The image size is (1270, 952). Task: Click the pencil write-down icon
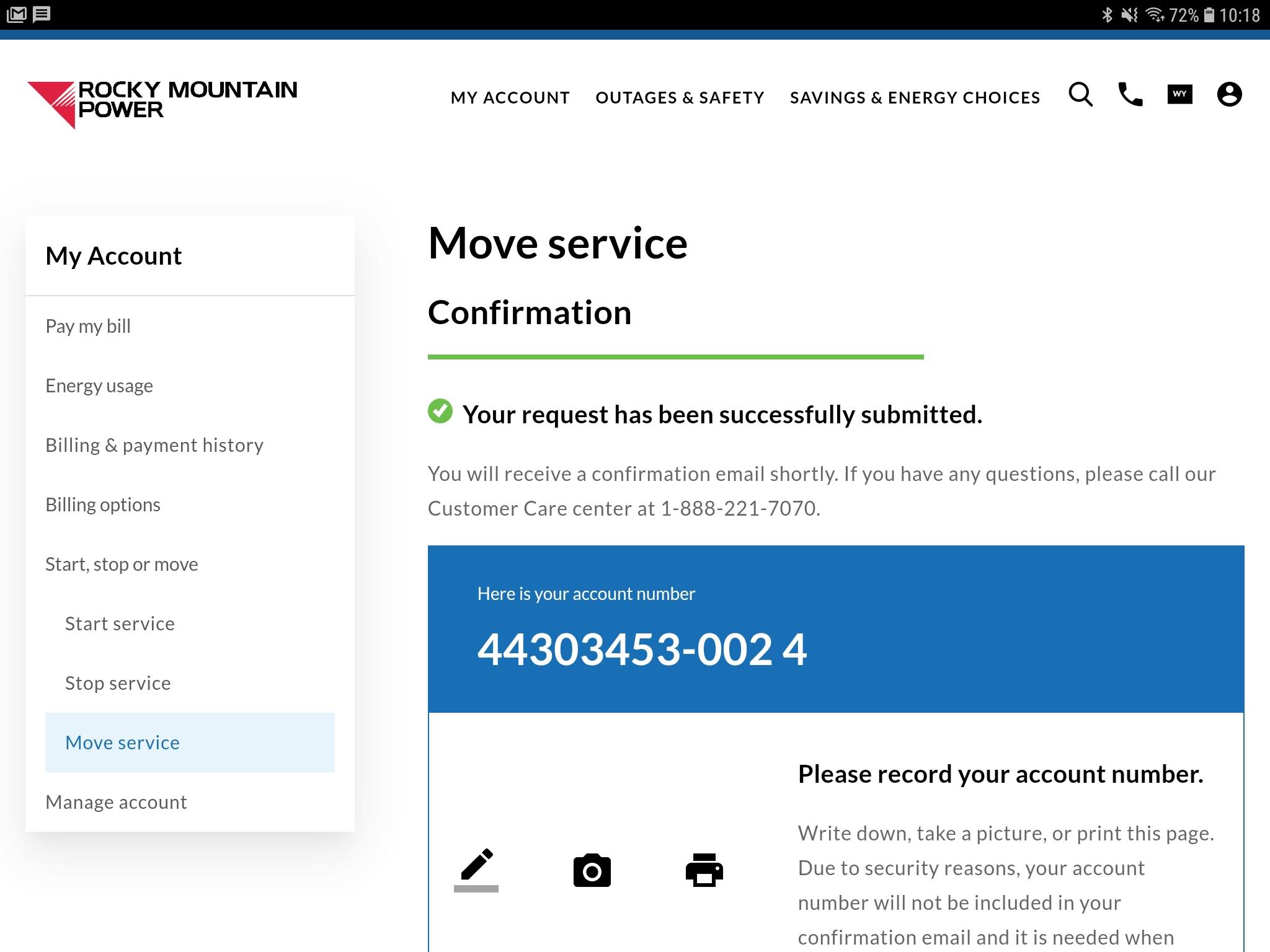[476, 869]
